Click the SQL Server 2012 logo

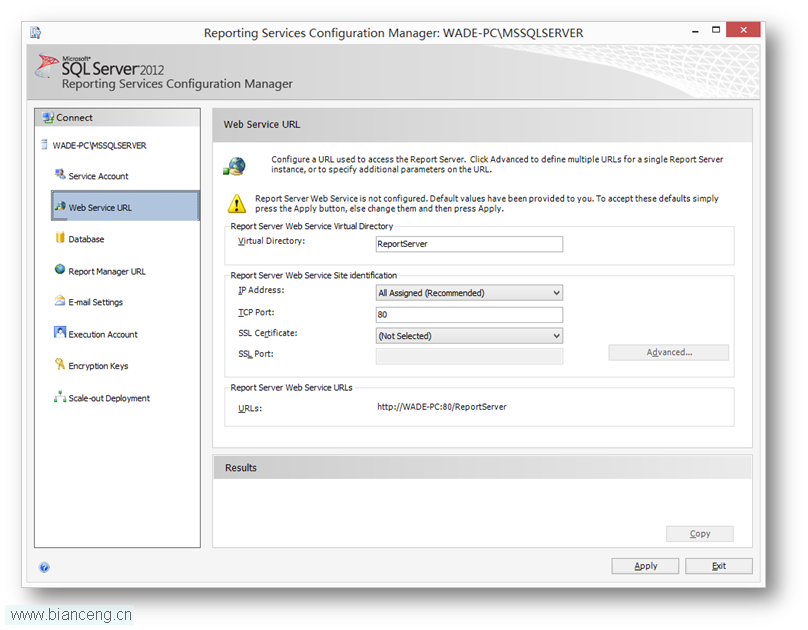pos(99,66)
